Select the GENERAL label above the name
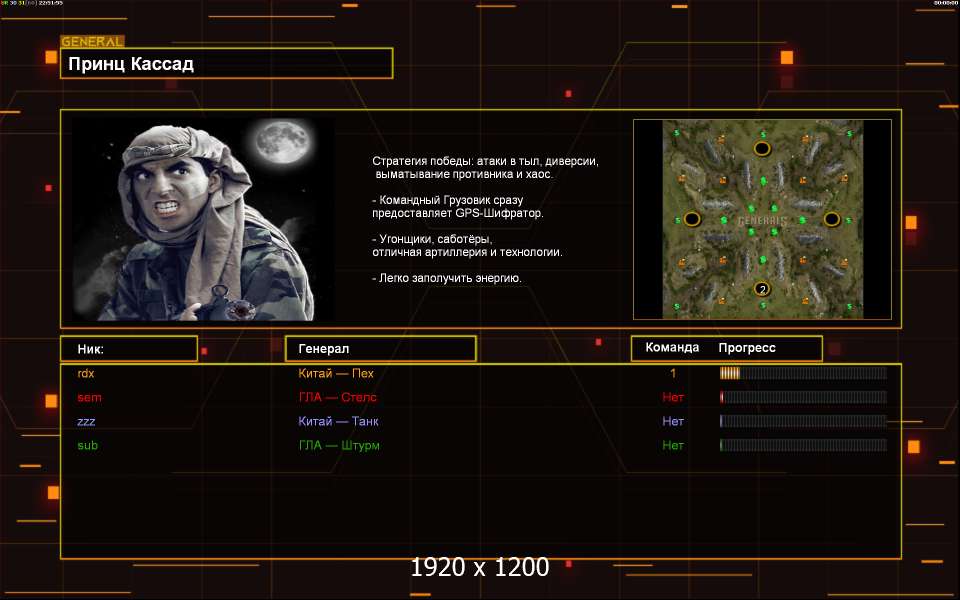This screenshot has height=600, width=960. point(92,42)
